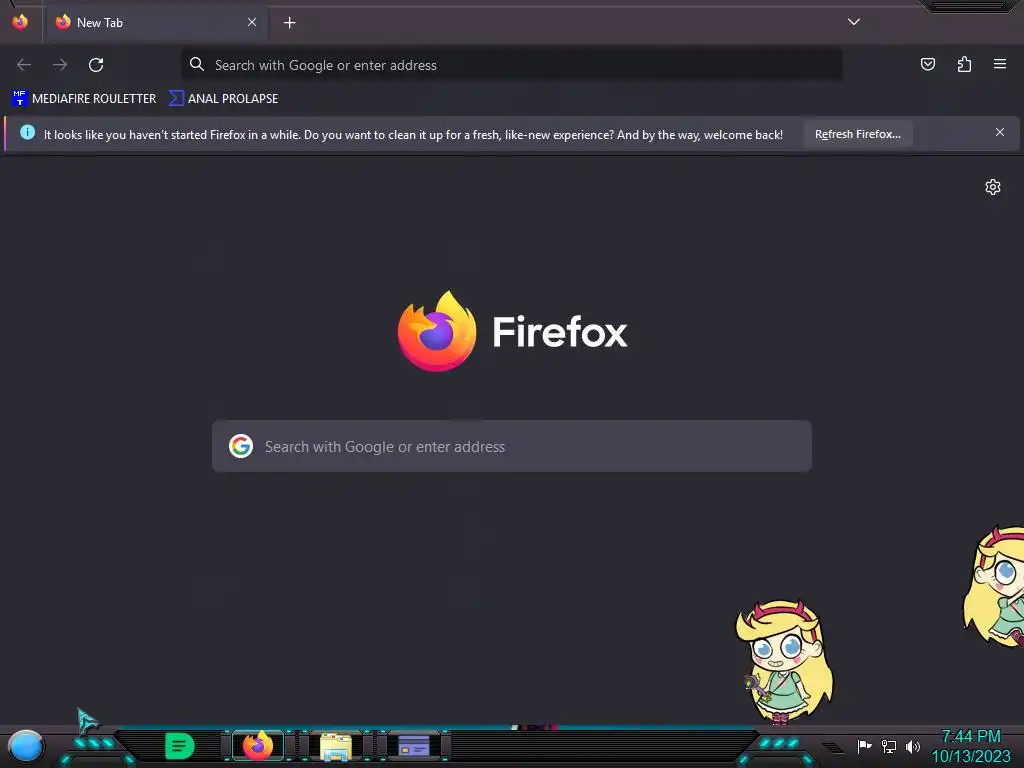Dismiss the welcome back notification bar
This screenshot has height=768, width=1024.
[1000, 133]
